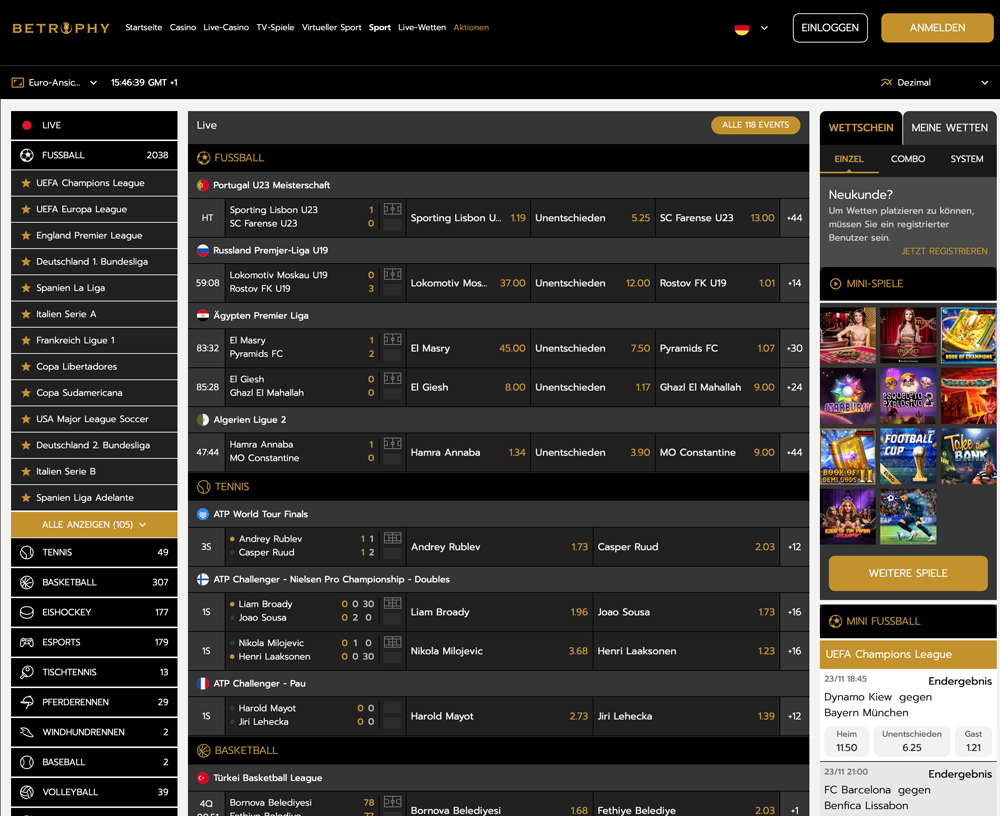1000x816 pixels.
Task: Open Deutschland 1. Bundesliga in sidebar
Action: [x=94, y=262]
